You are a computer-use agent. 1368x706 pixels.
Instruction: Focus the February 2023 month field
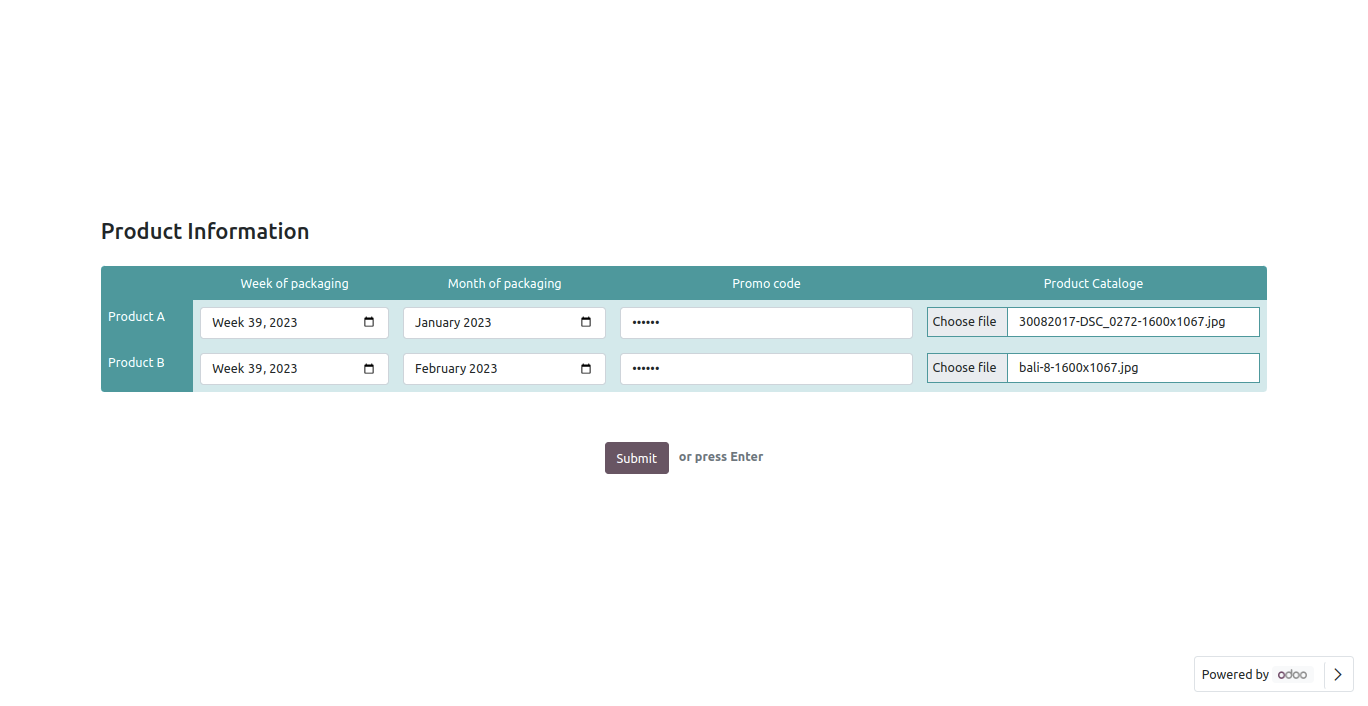point(504,369)
